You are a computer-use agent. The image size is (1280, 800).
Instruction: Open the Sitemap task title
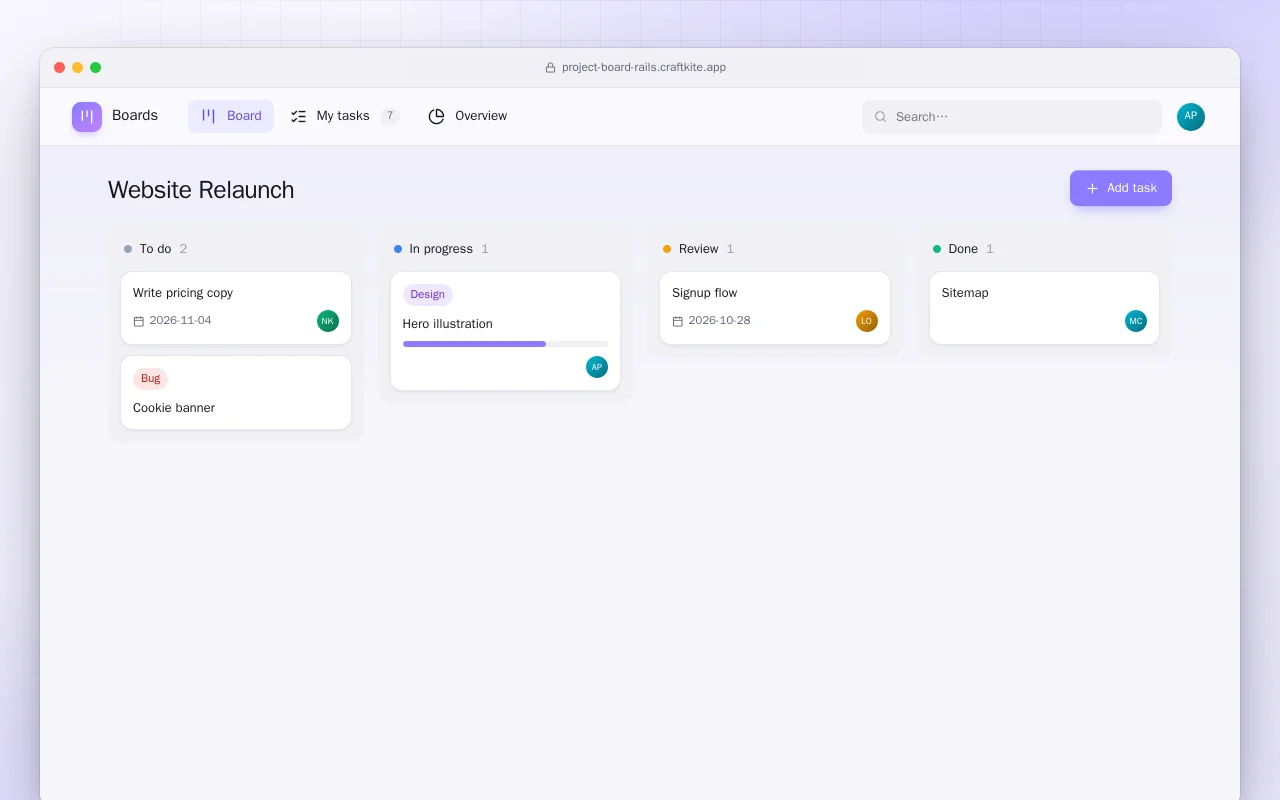[x=965, y=293]
